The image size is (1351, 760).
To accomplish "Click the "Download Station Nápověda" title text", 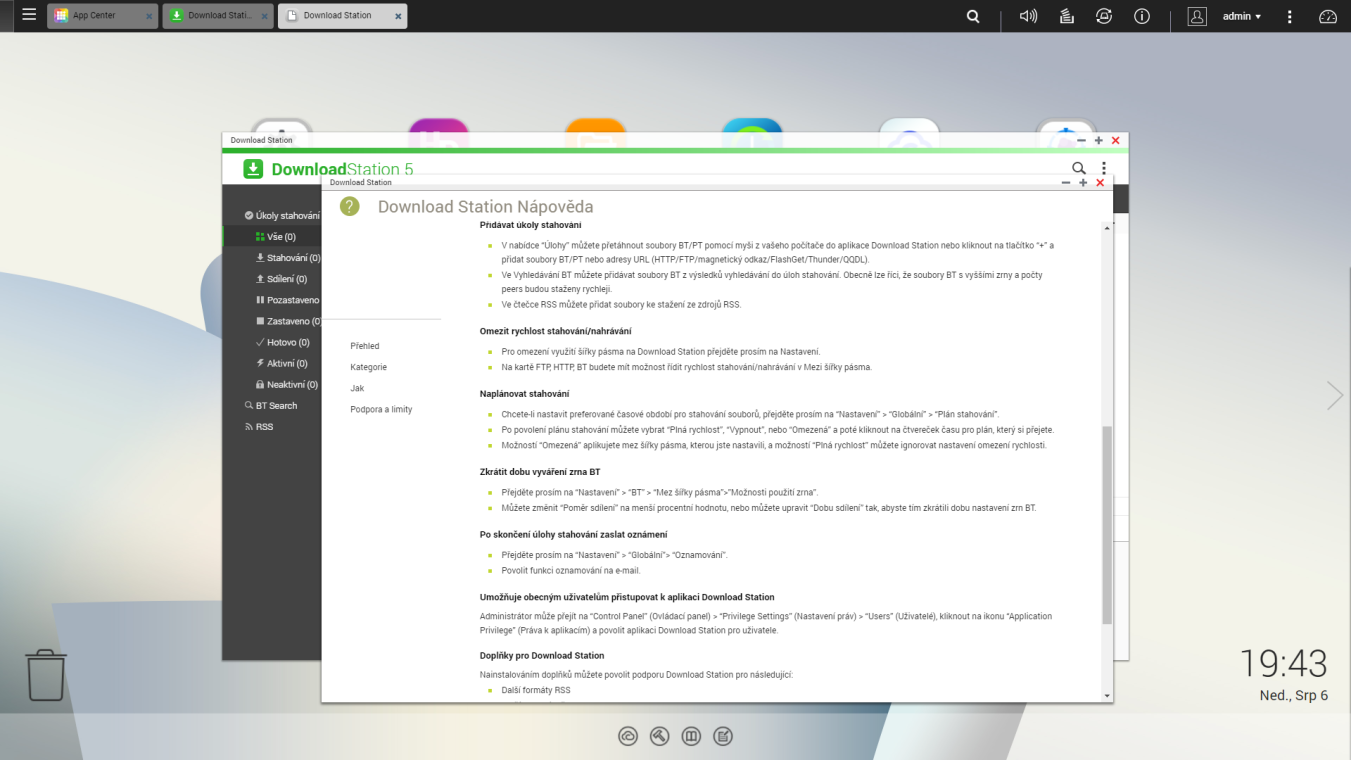I will 485,207.
